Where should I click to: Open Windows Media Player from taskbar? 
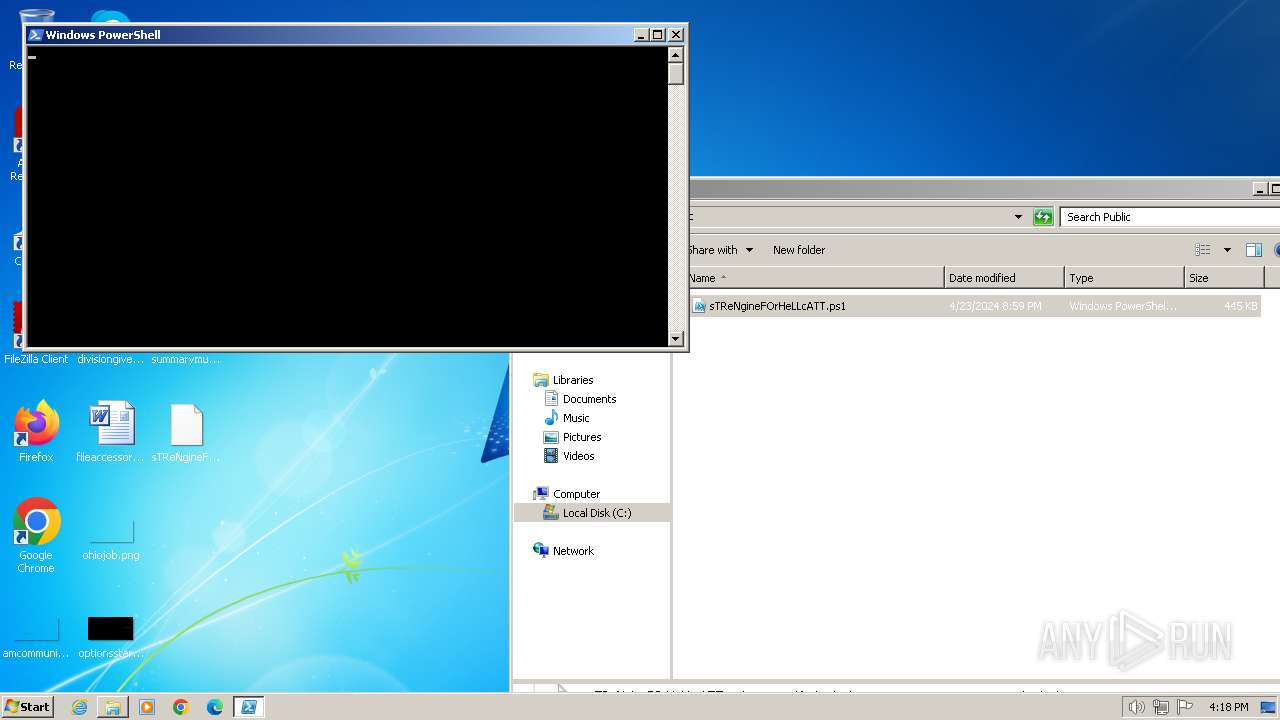coord(147,707)
